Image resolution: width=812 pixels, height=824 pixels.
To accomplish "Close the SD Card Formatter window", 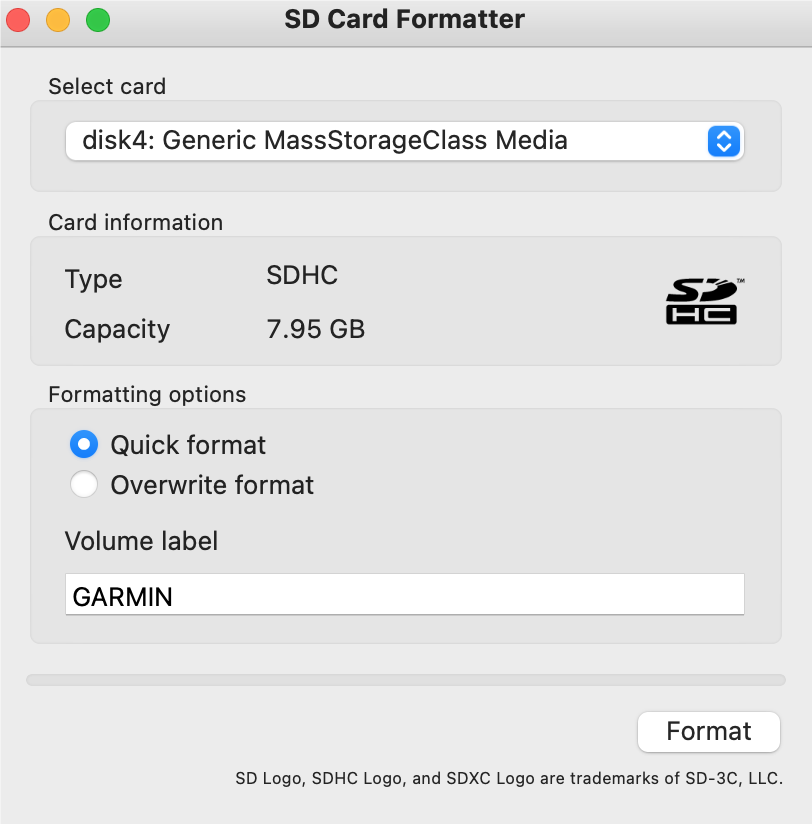I will (x=18, y=20).
